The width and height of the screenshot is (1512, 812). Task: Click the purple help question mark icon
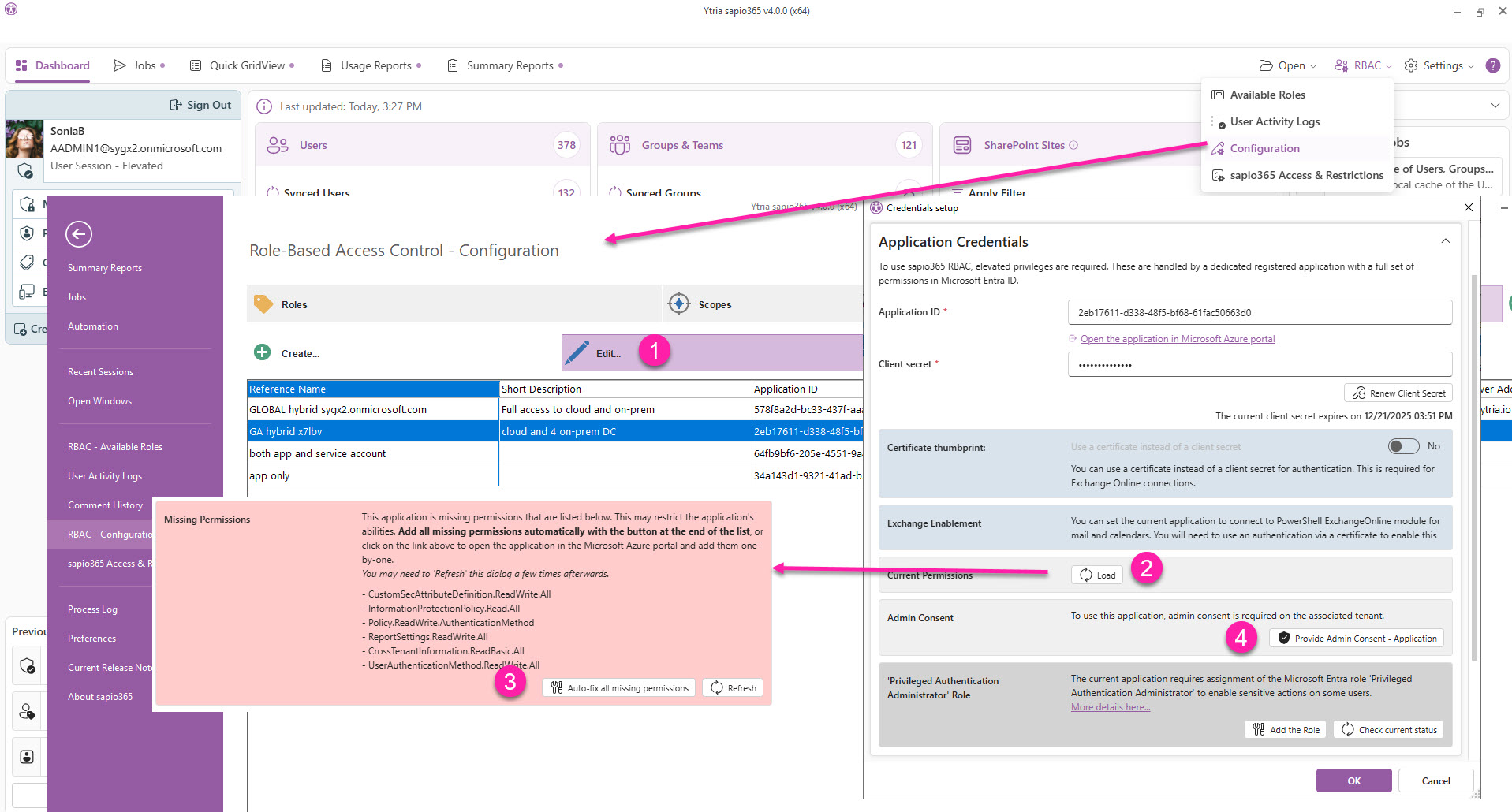pyautogui.click(x=1492, y=65)
